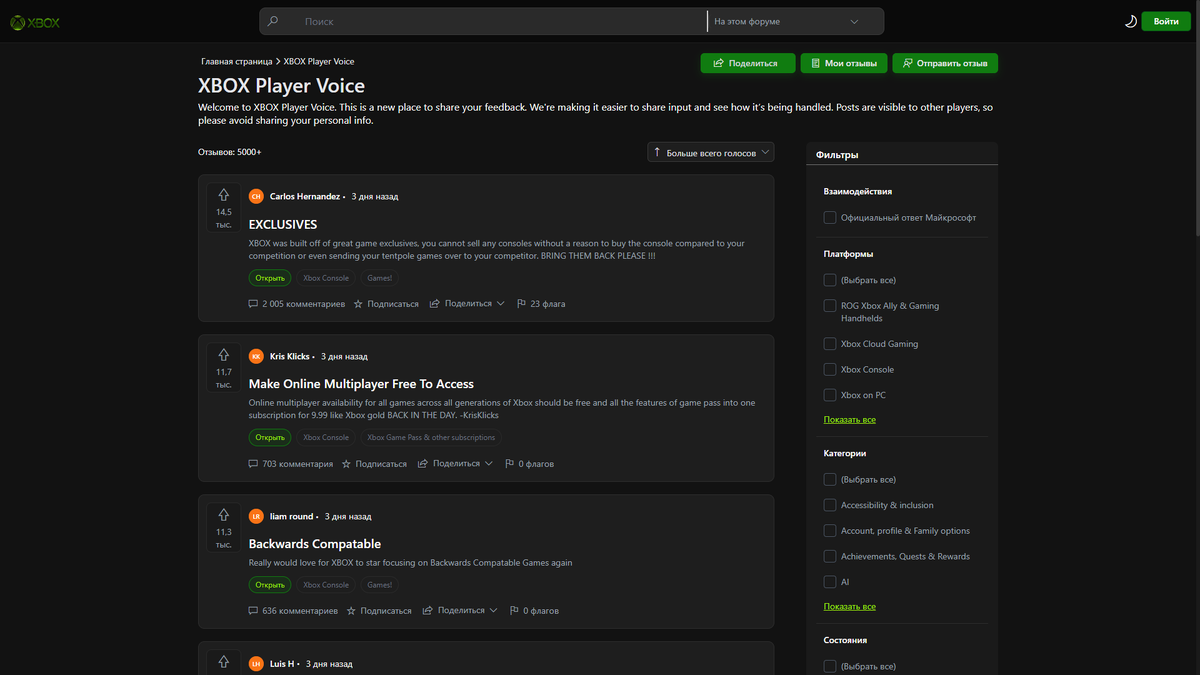Click the green Поделиться button
The width and height of the screenshot is (1200, 675).
click(747, 63)
